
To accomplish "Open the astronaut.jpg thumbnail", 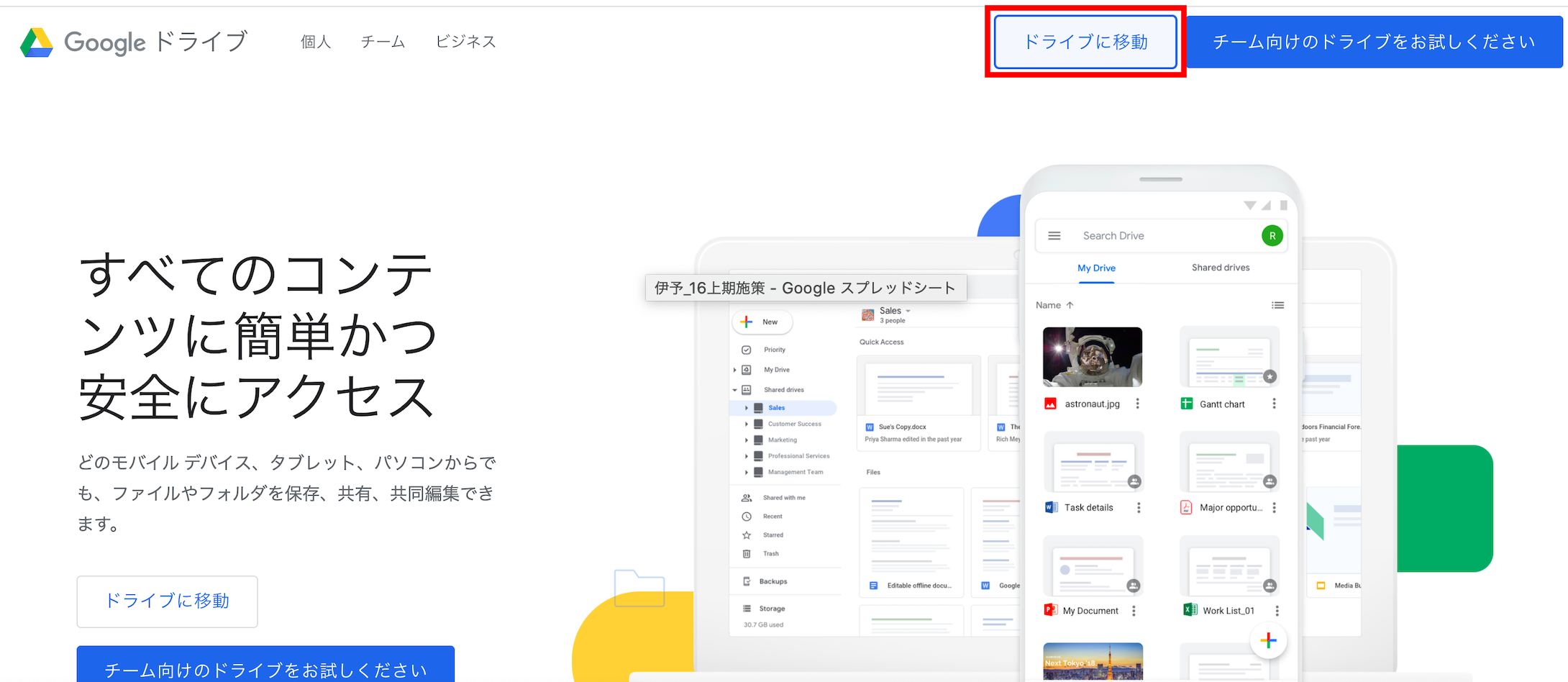I will coord(1093,357).
